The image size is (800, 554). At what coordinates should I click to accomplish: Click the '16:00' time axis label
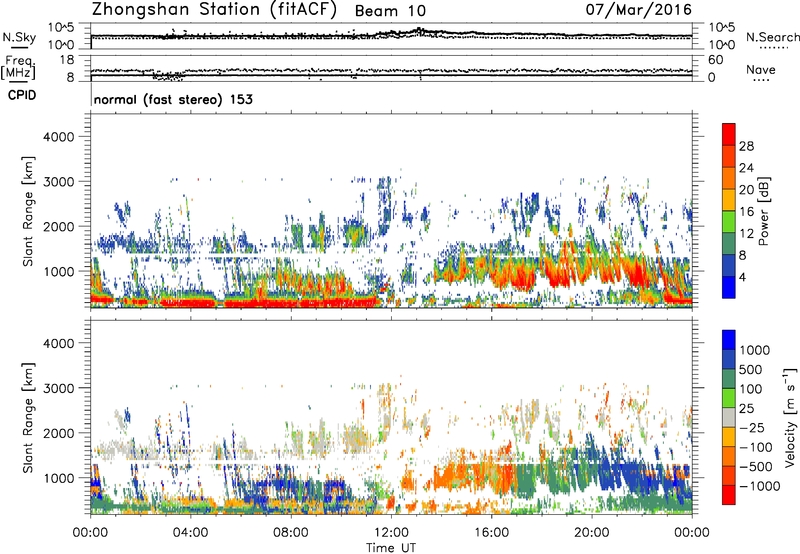491,533
